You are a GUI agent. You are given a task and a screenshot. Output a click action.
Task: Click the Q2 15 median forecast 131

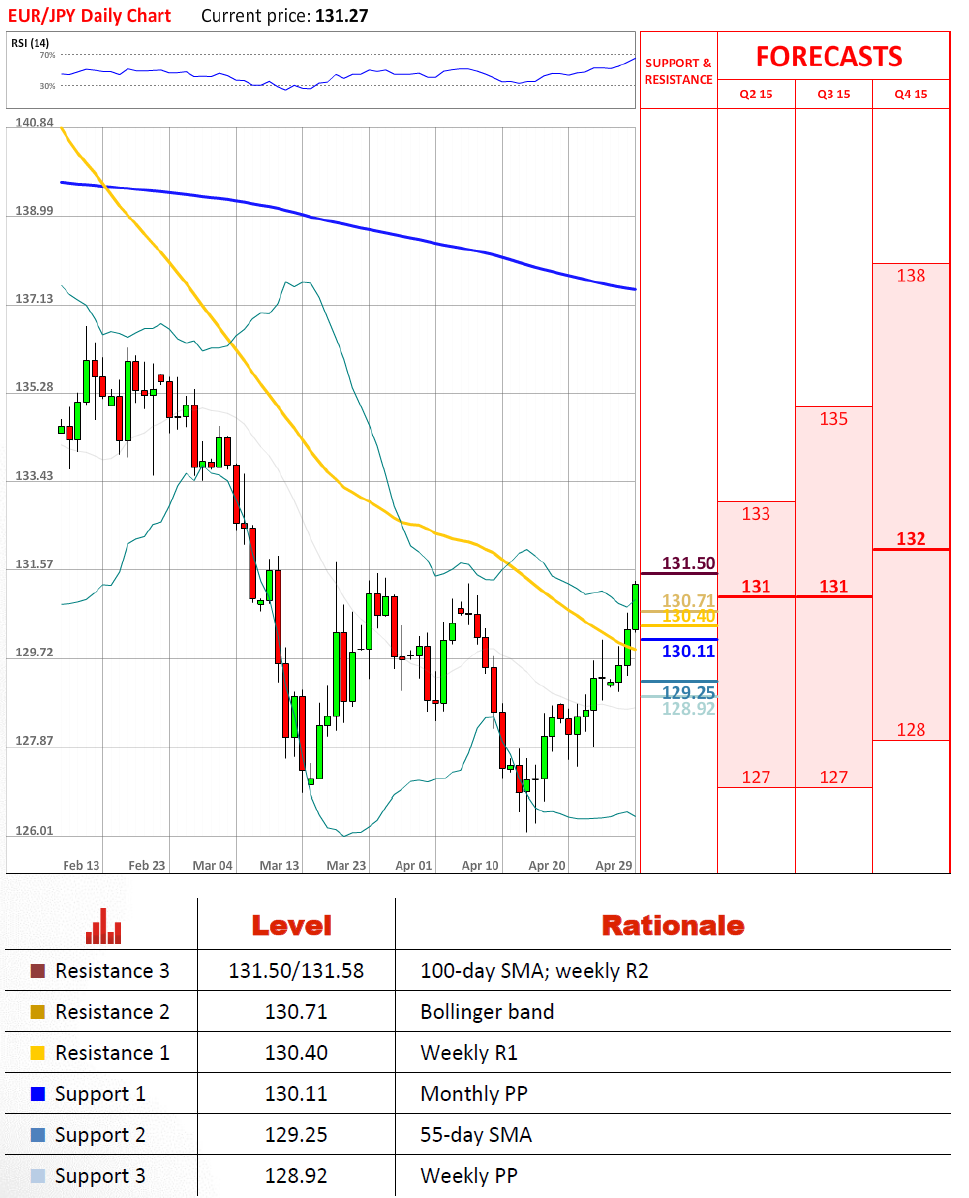(x=756, y=587)
